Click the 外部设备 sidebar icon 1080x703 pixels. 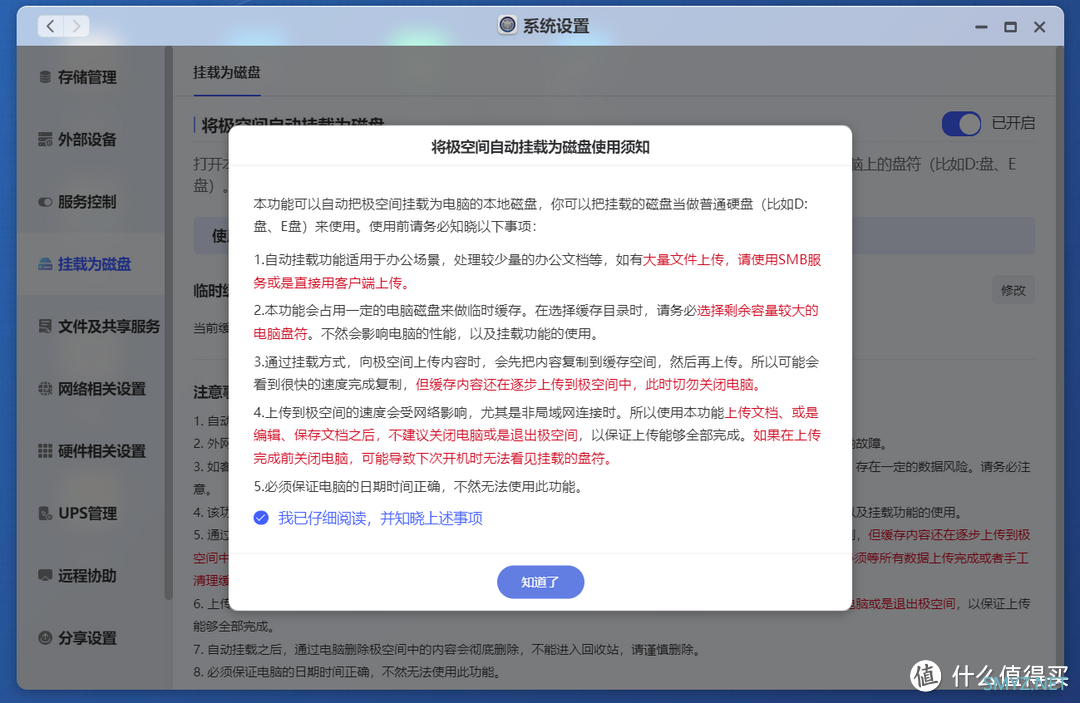point(45,140)
